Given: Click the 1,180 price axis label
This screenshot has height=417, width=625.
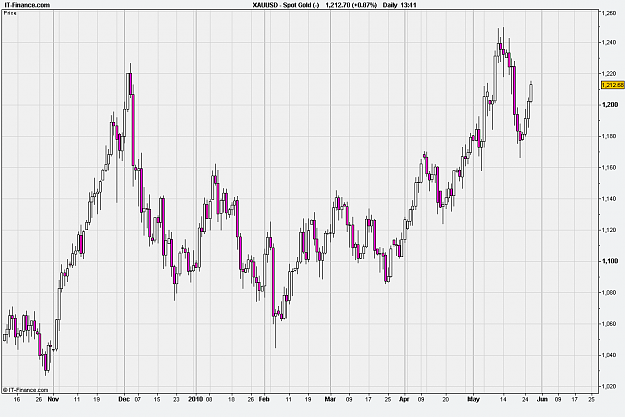Looking at the screenshot, I should [609, 136].
